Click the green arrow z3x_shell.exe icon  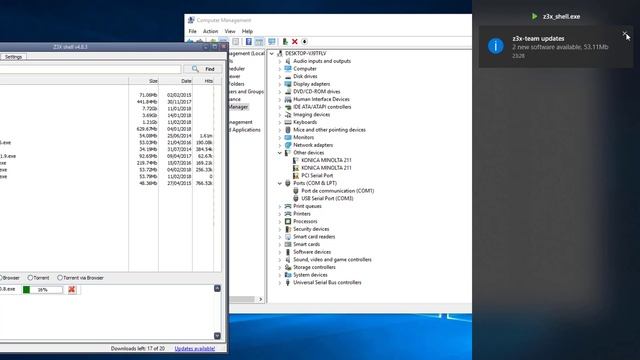[x=534, y=16]
